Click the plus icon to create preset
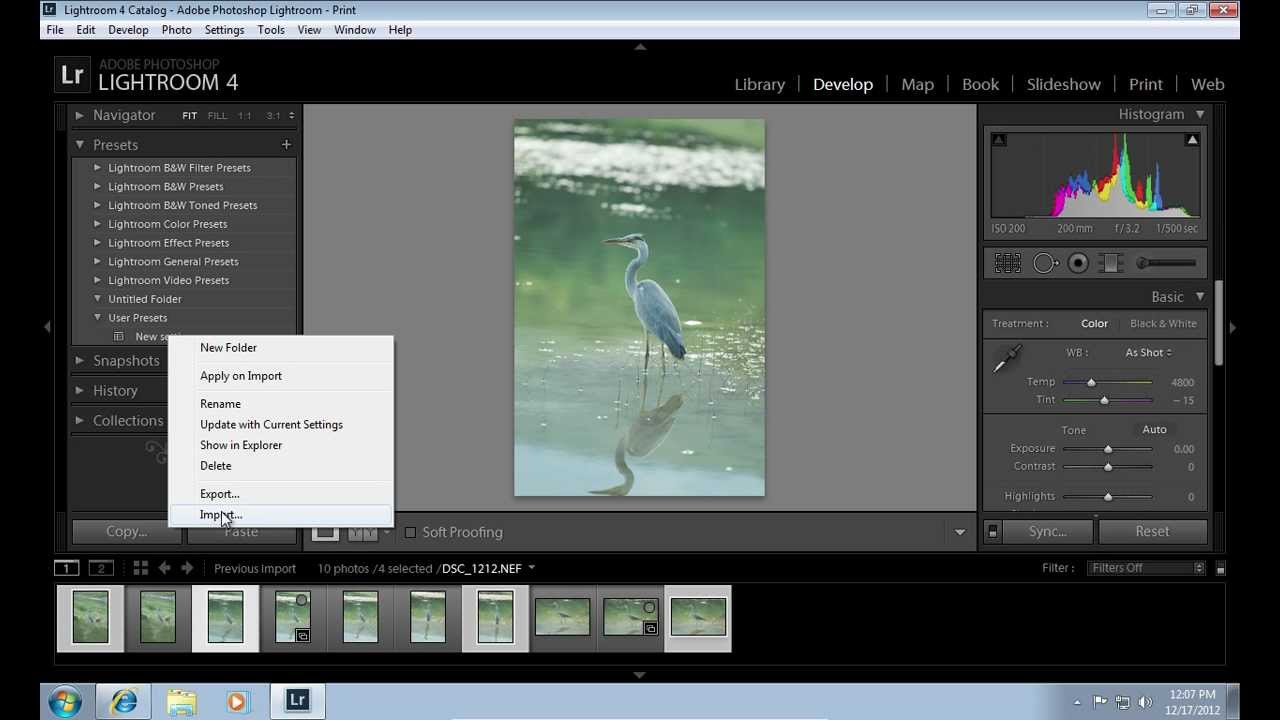This screenshot has width=1280, height=720. pos(286,145)
